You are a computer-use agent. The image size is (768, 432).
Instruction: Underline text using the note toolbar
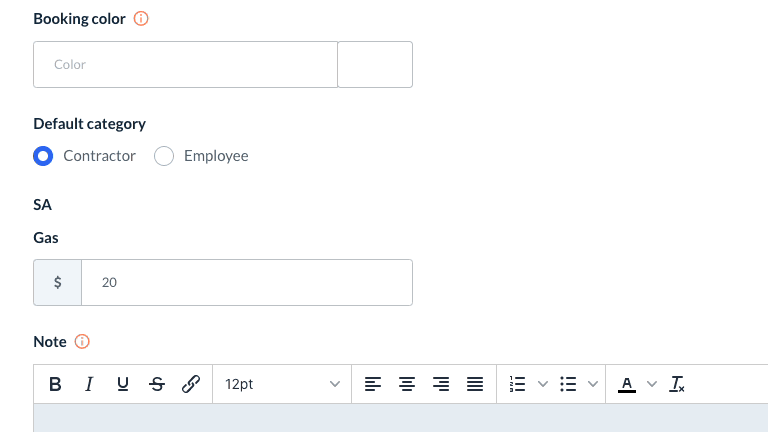(x=123, y=384)
